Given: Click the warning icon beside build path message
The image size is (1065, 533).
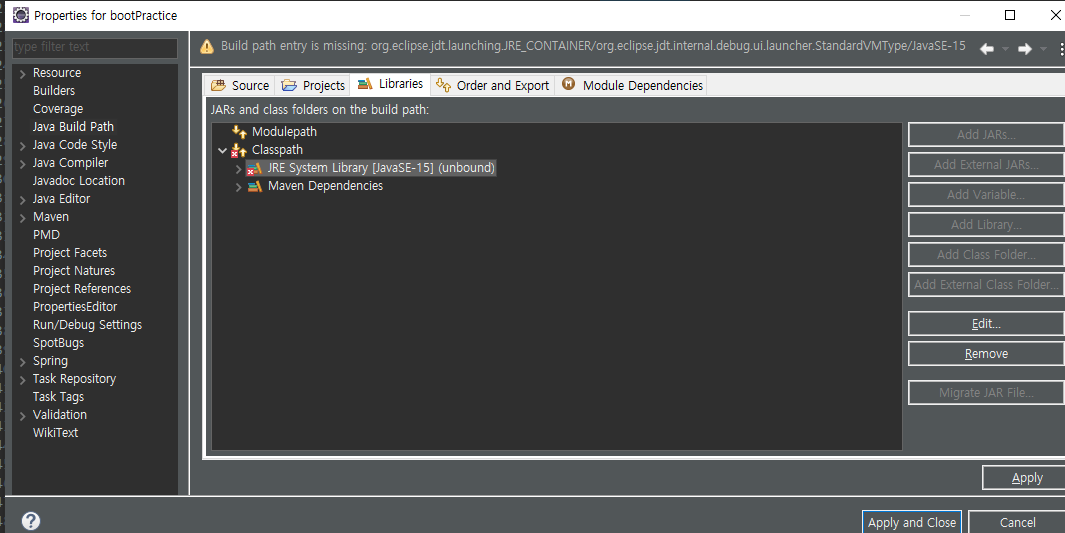Looking at the screenshot, I should coord(206,47).
